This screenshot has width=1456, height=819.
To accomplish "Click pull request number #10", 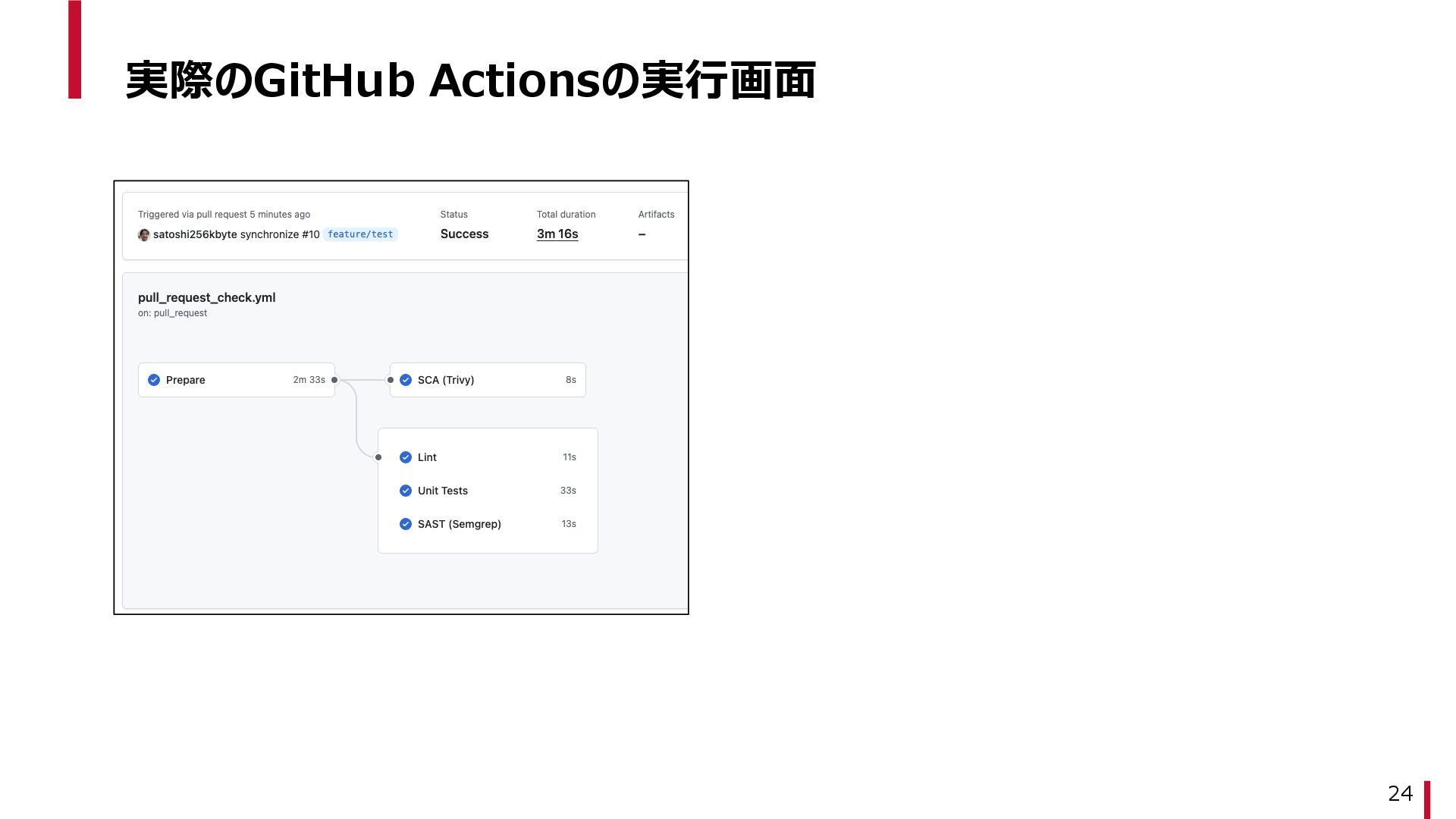I will tap(310, 235).
